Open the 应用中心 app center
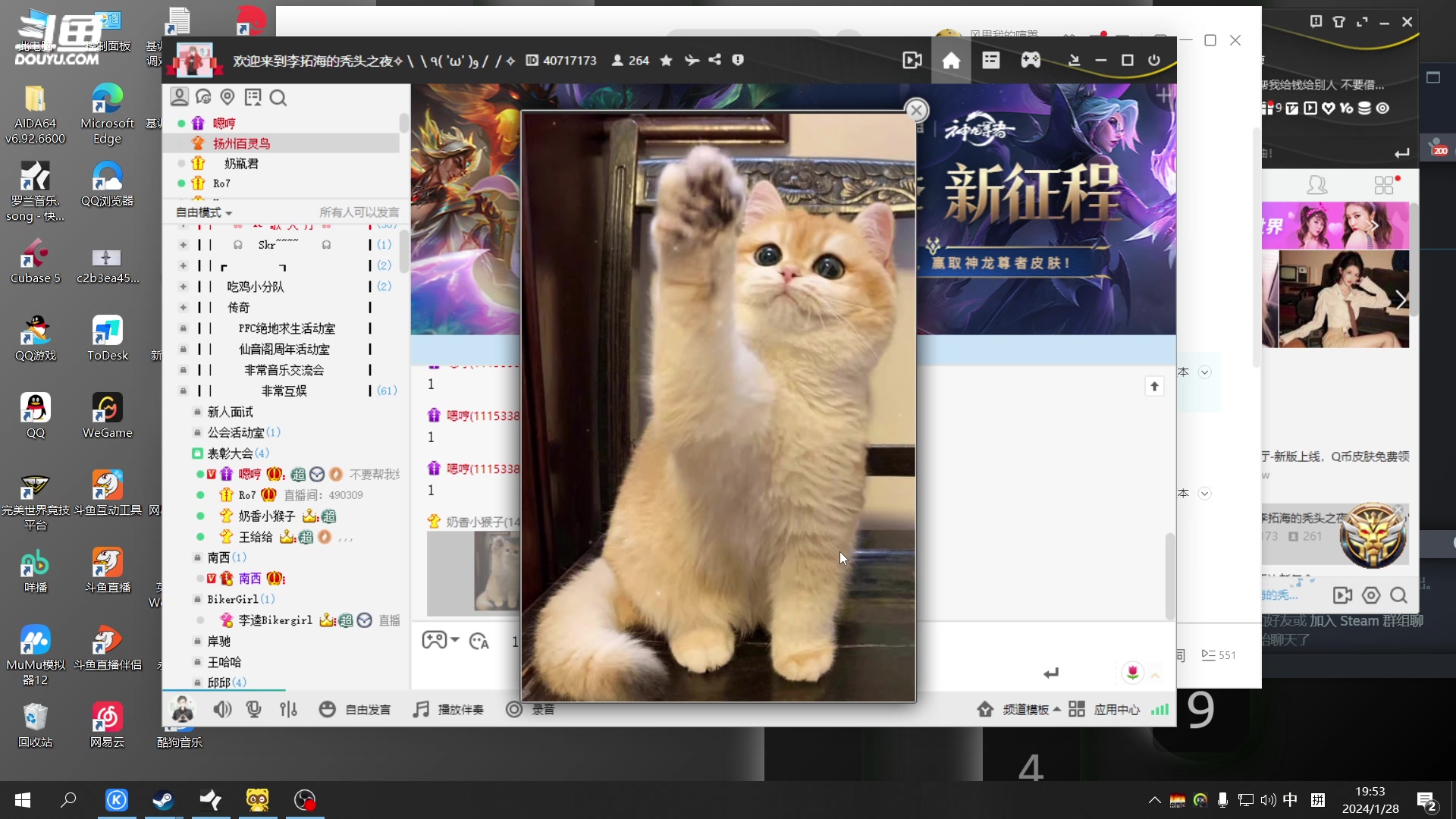The image size is (1456, 819). coord(1116,709)
